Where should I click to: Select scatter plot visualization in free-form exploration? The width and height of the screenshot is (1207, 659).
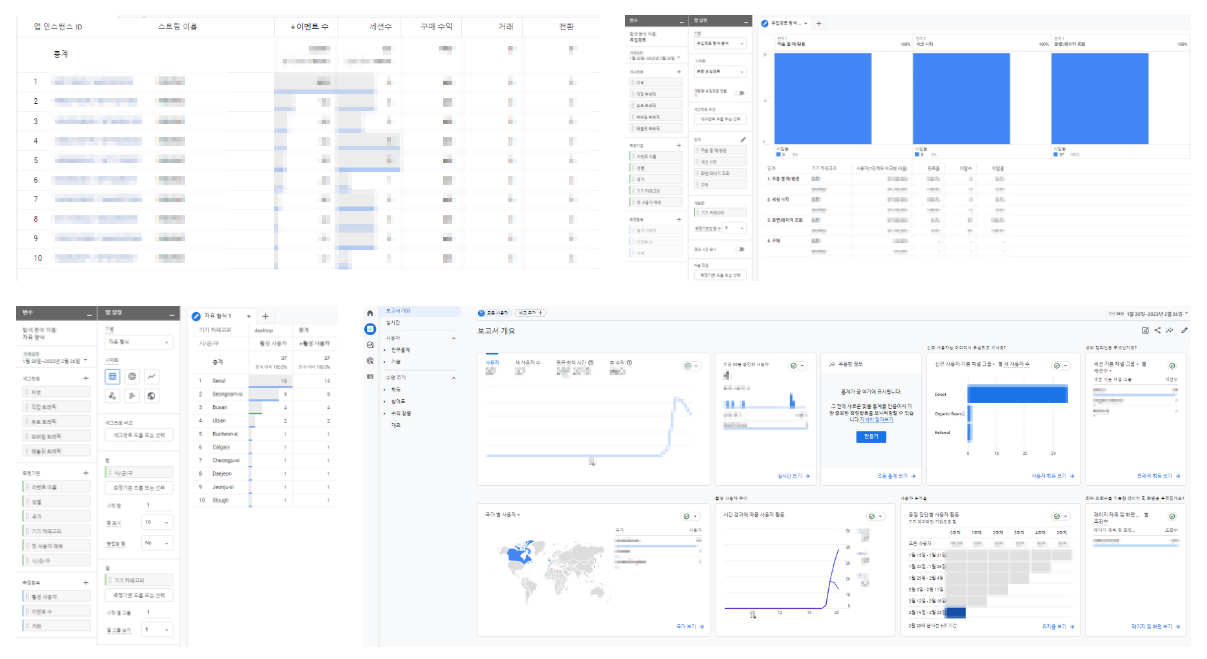[x=112, y=395]
